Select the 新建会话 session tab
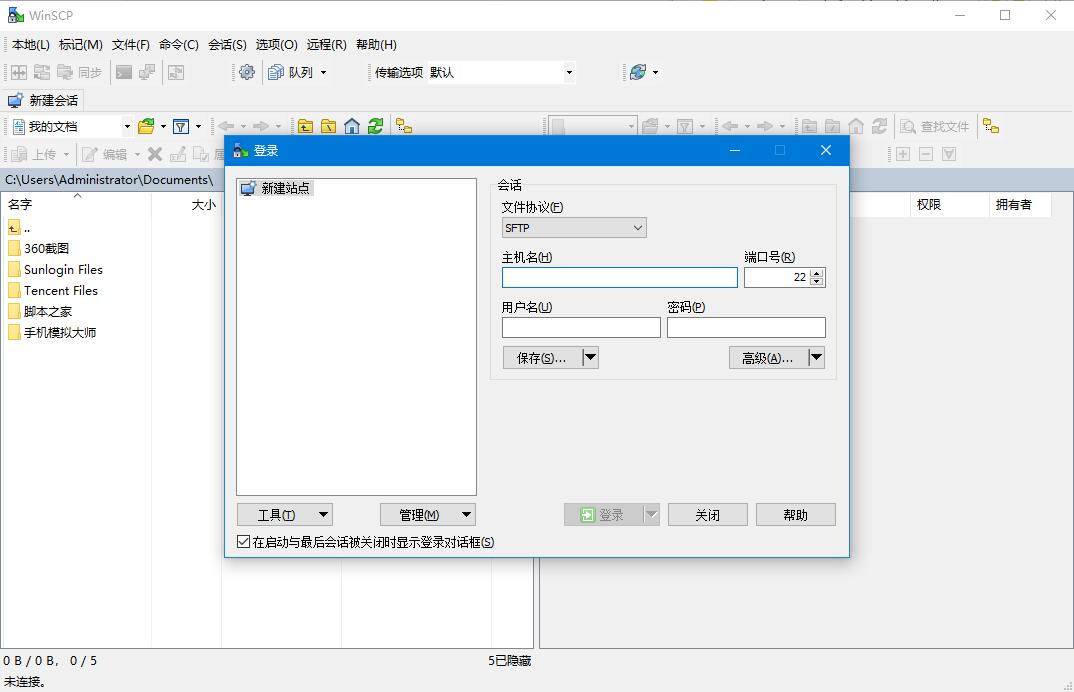This screenshot has width=1074, height=692. click(x=43, y=101)
